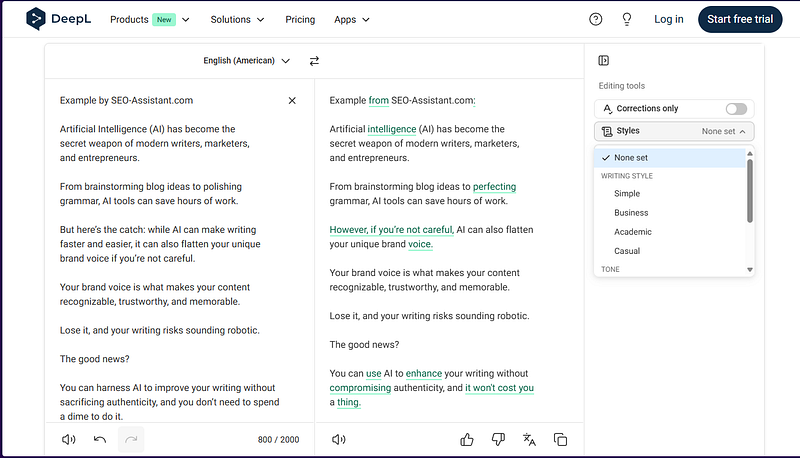
Task: Click the lightbulb ideas icon
Action: coord(627,19)
